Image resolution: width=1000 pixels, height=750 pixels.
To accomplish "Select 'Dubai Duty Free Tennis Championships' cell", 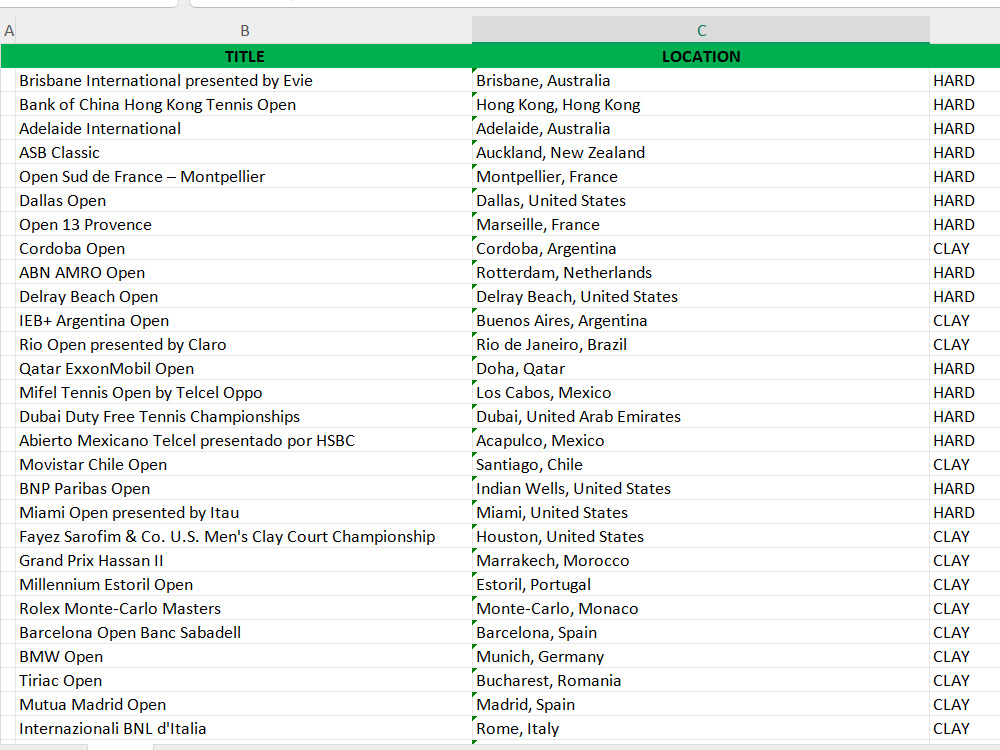I will coord(244,416).
